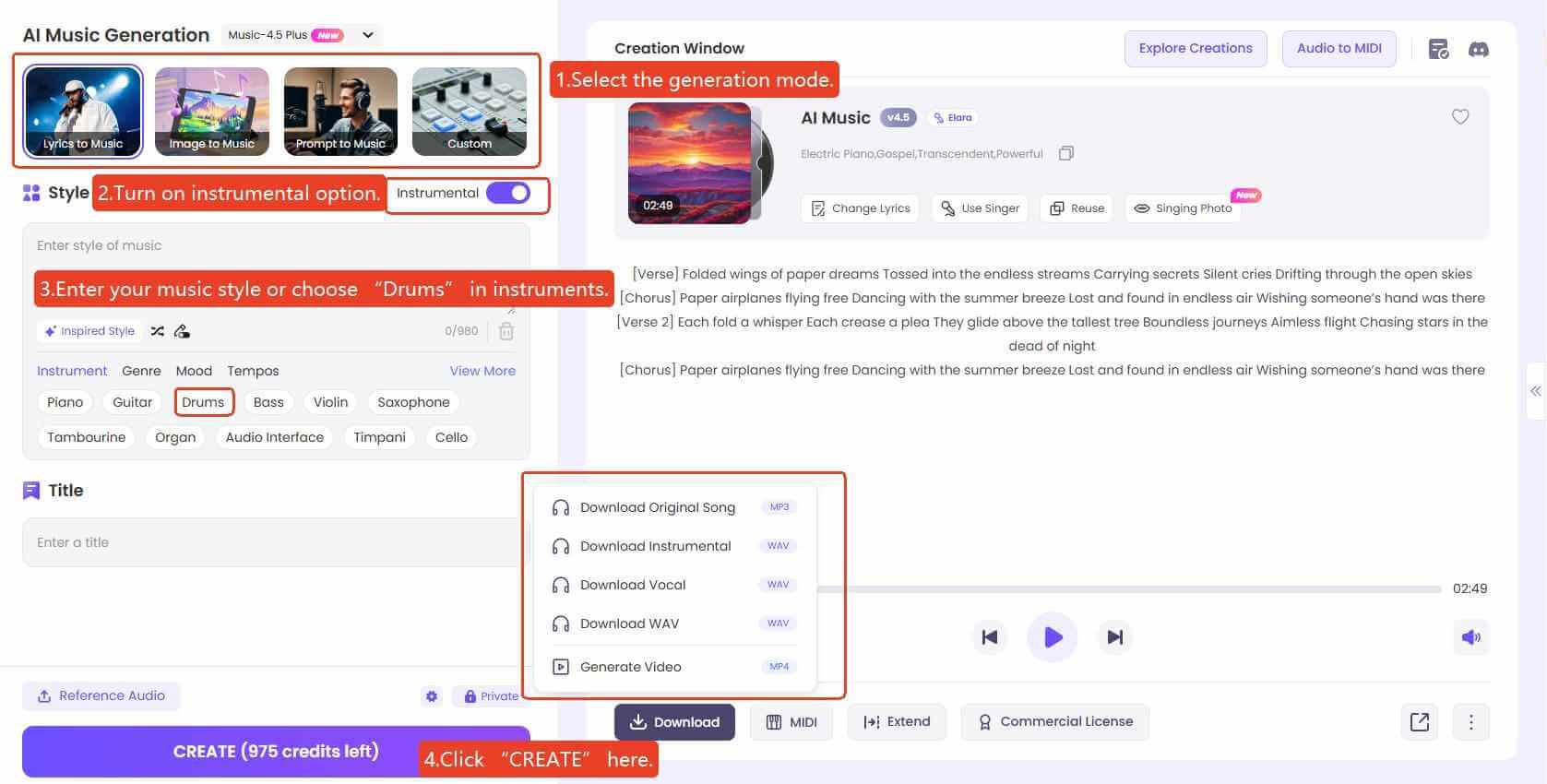Switch to Mood tab
The height and width of the screenshot is (784, 1547).
point(194,371)
